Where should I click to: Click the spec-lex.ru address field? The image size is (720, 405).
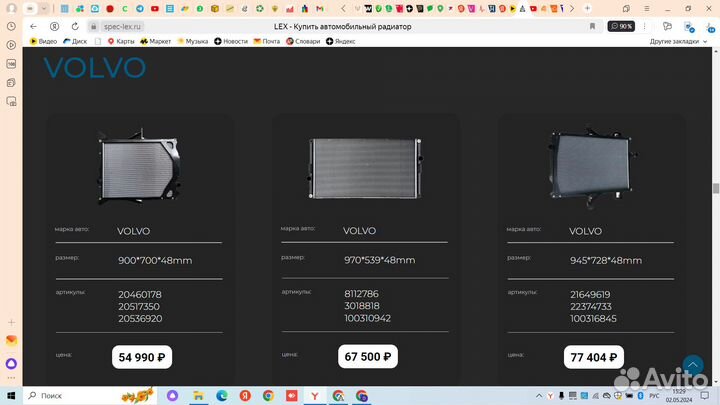122,27
